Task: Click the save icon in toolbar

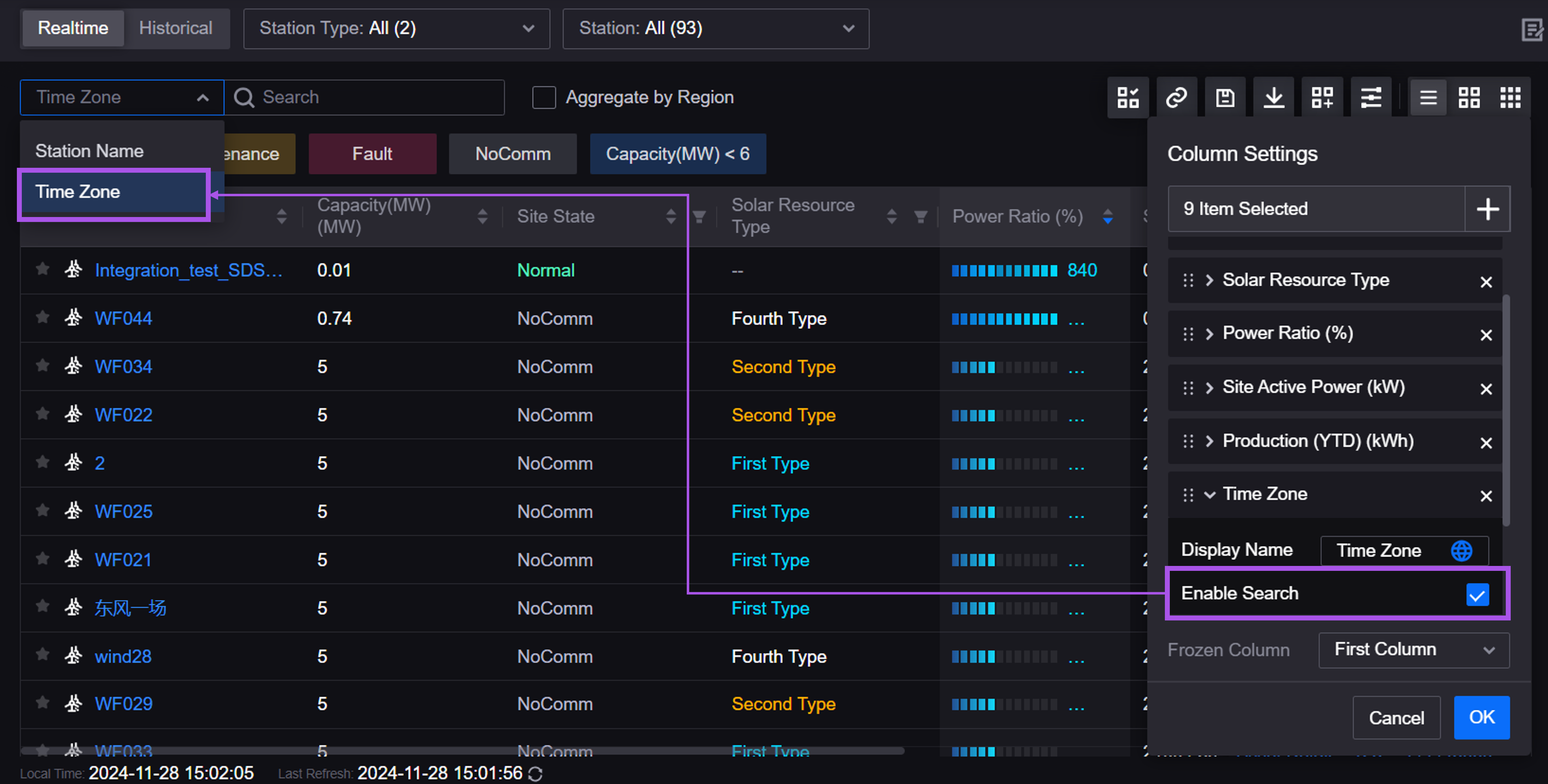Action: pyautogui.click(x=1225, y=97)
